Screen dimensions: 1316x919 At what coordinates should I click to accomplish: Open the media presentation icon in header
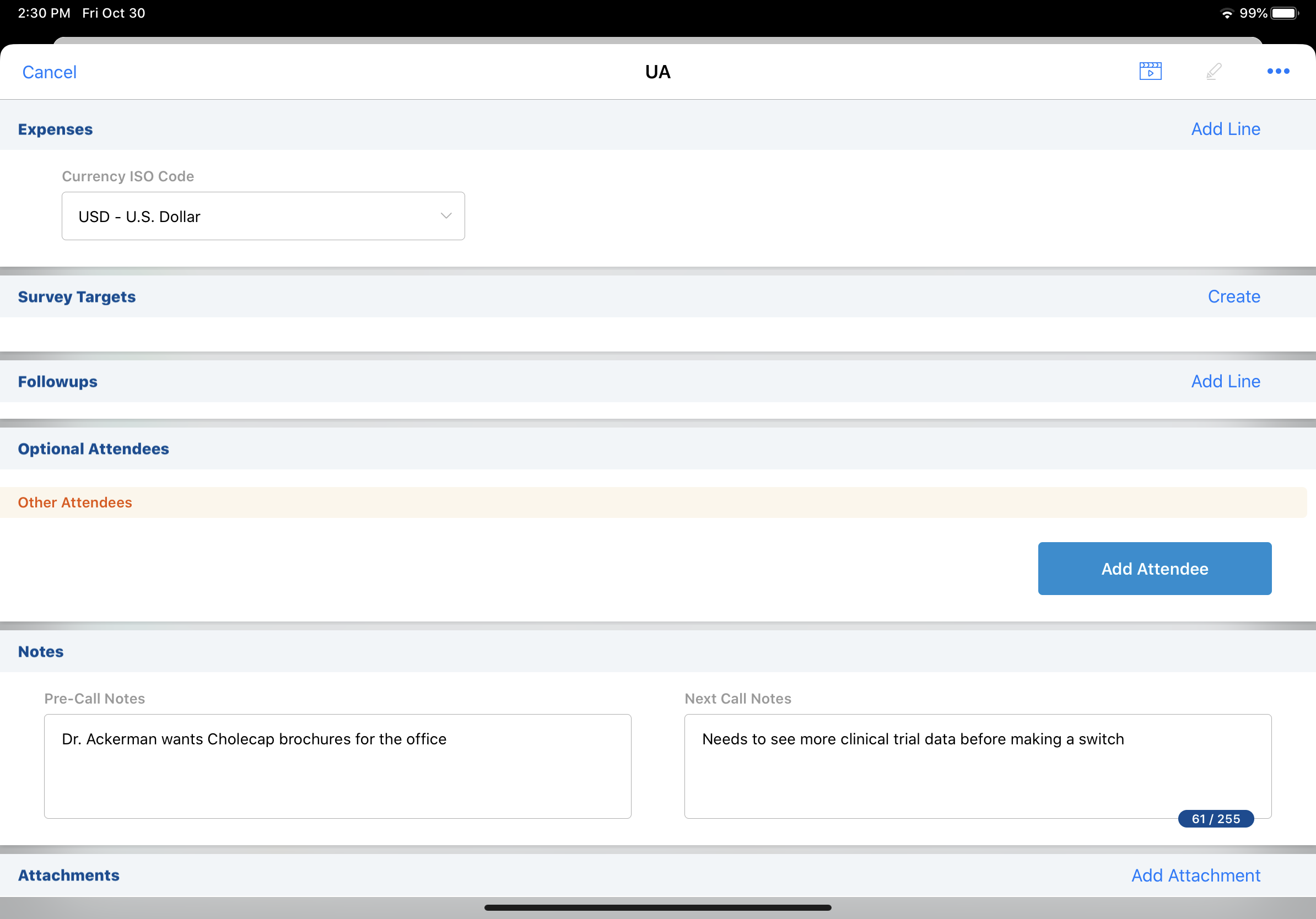(1150, 72)
